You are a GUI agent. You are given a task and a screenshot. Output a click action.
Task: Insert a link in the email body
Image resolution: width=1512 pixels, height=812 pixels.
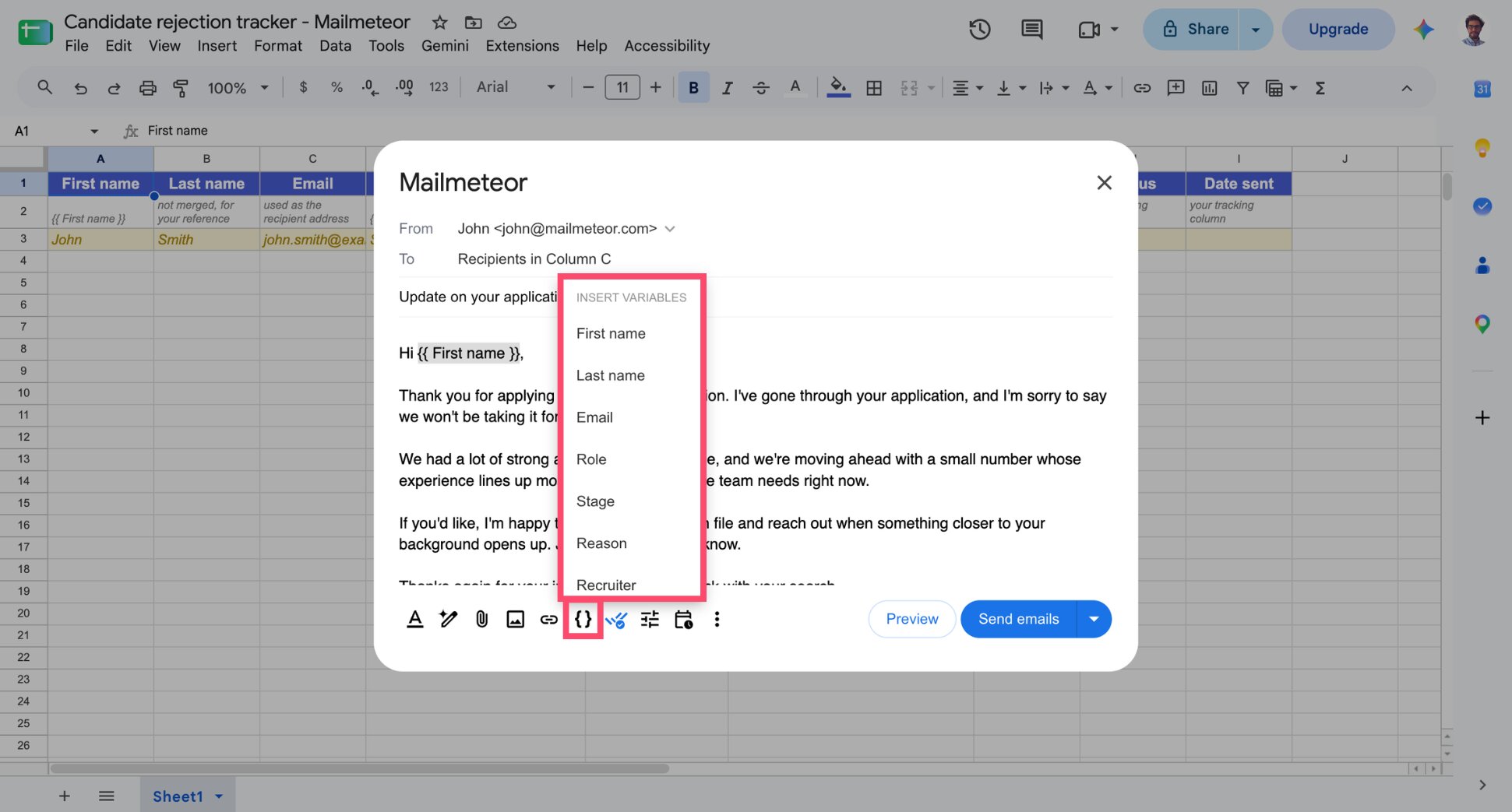[x=549, y=619]
